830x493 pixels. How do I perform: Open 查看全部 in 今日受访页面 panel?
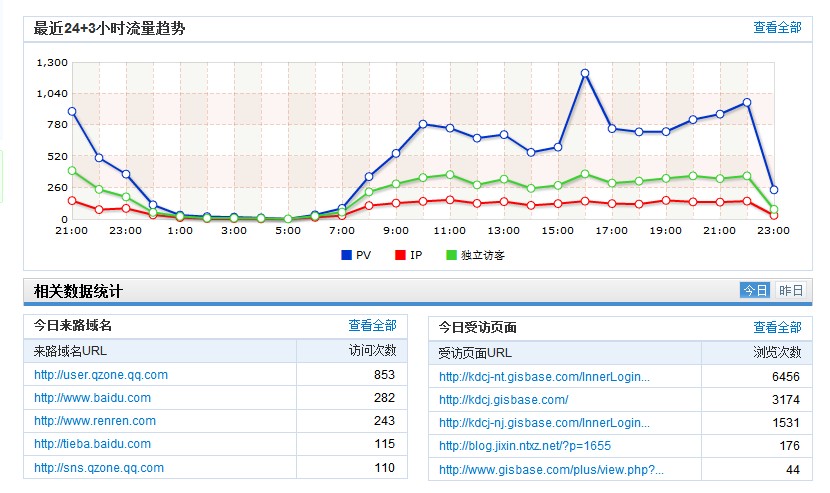[777, 327]
